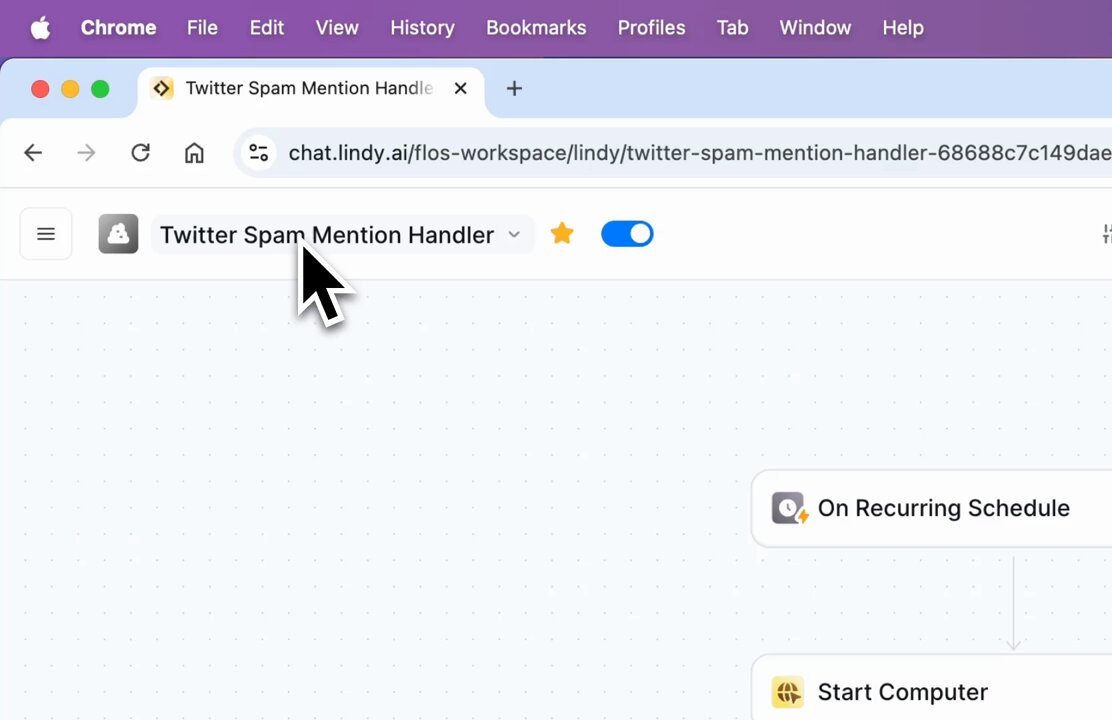Open a new browser tab

point(514,89)
